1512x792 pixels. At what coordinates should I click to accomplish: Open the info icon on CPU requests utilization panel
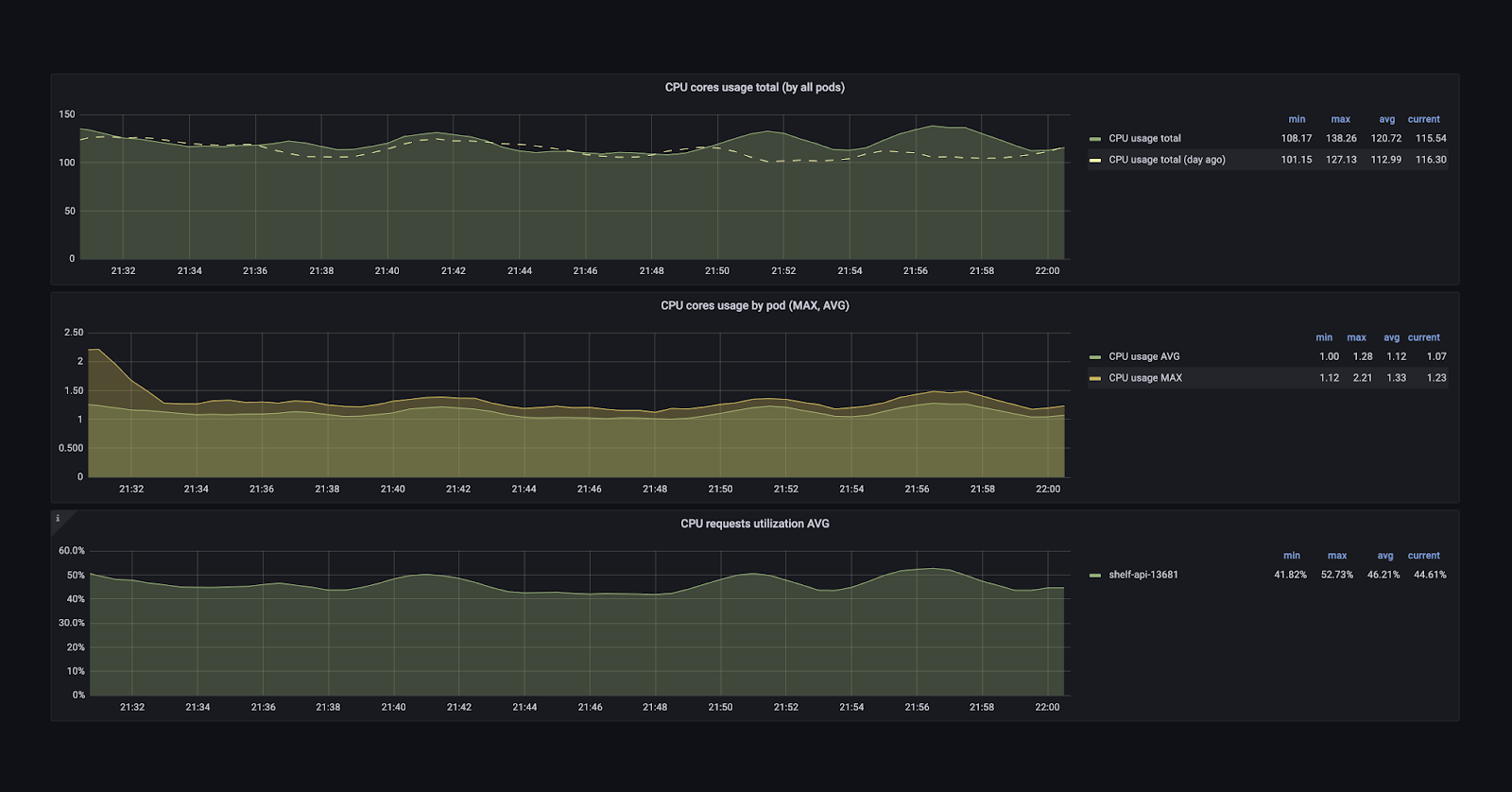(58, 518)
